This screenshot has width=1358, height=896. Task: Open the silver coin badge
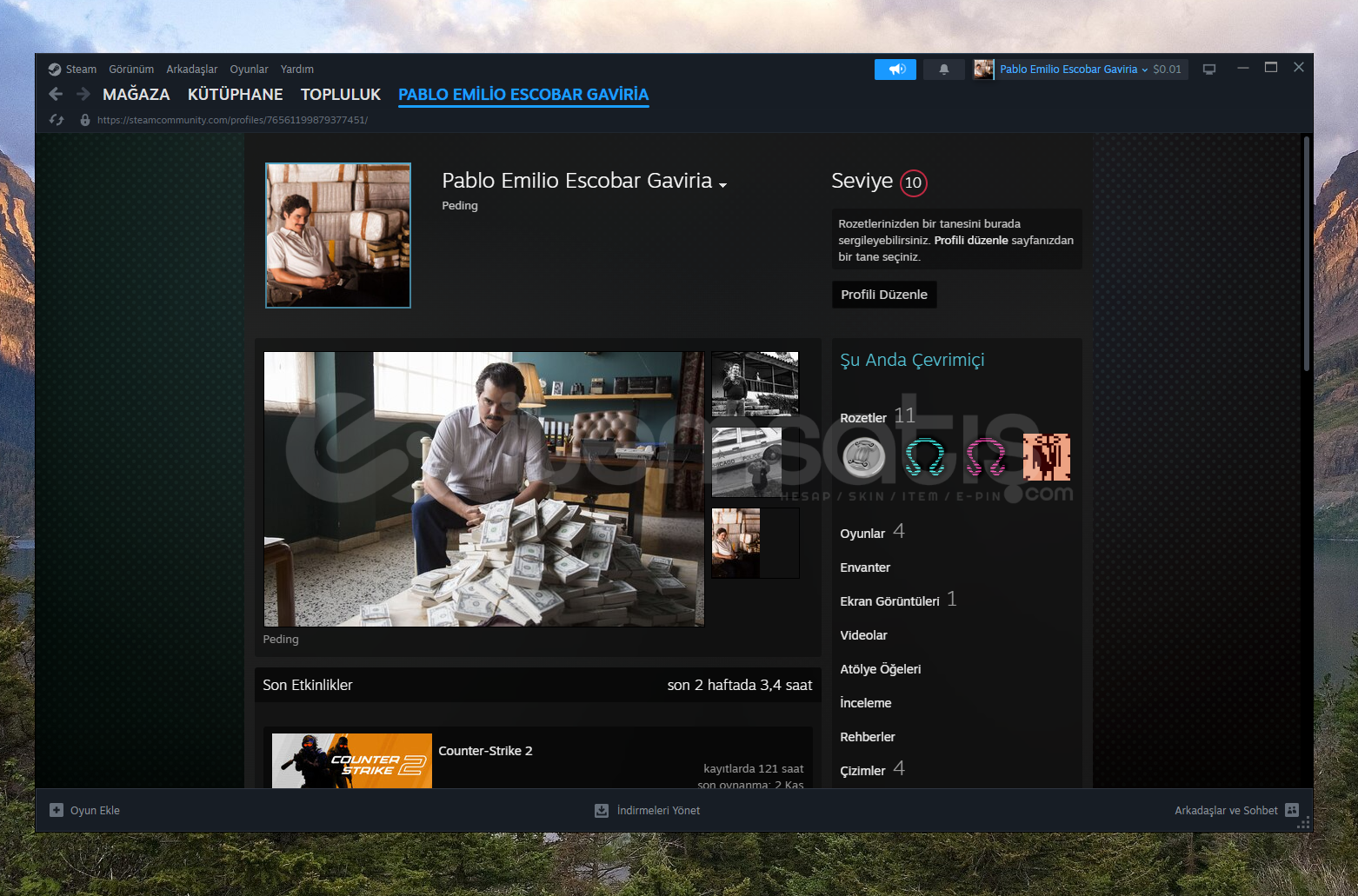pos(863,457)
